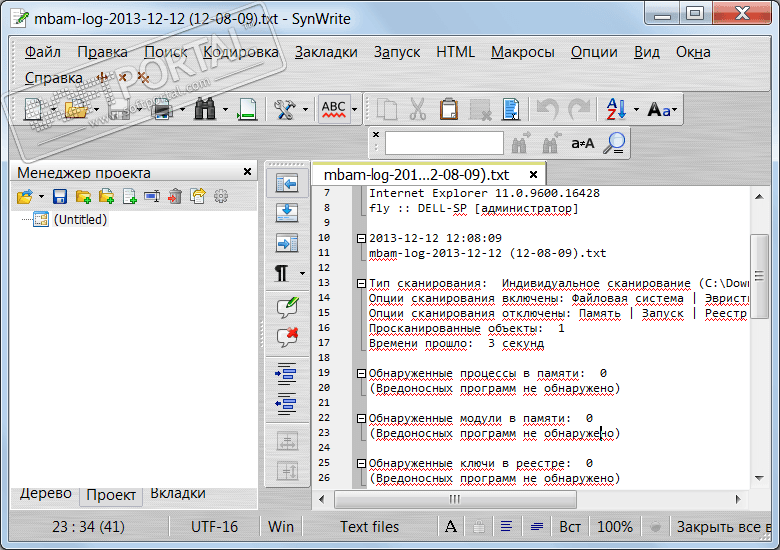Toggle case-sensitive a≠A search option
Image resolution: width=780 pixels, height=550 pixels.
(583, 144)
